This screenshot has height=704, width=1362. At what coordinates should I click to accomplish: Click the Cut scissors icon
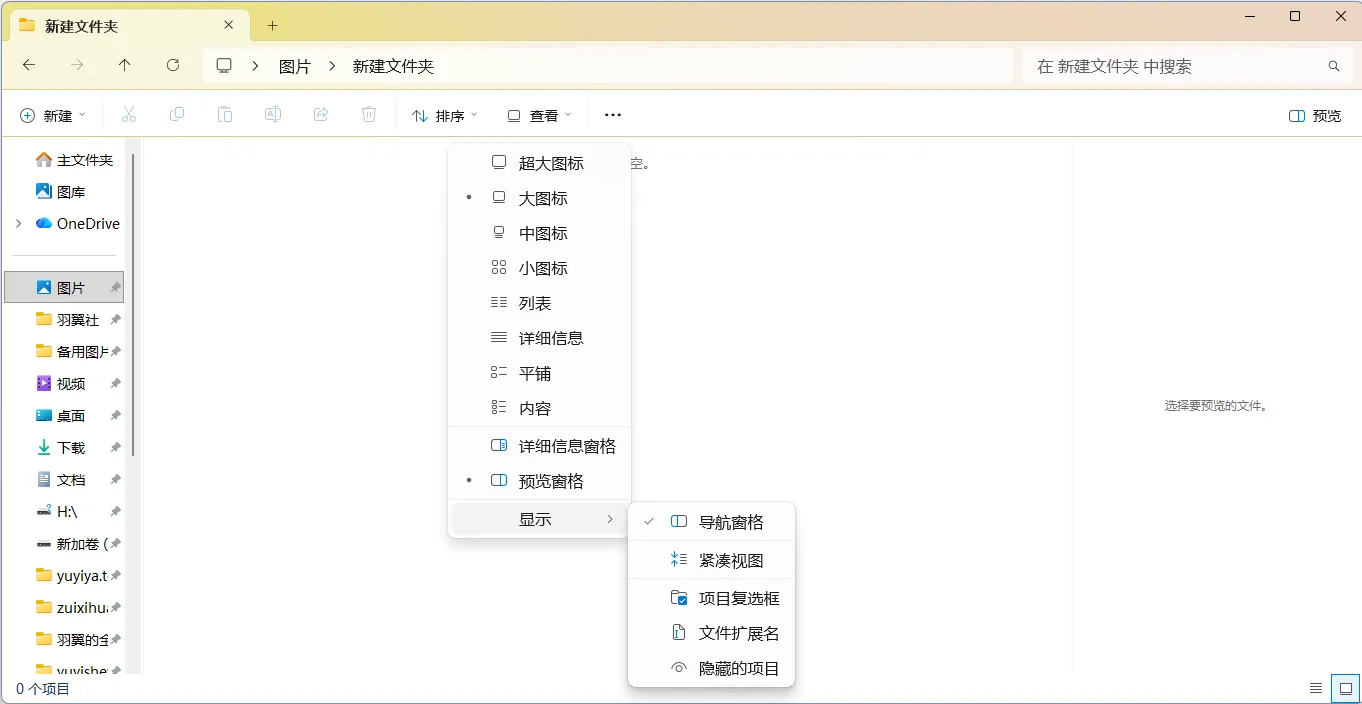click(x=129, y=115)
